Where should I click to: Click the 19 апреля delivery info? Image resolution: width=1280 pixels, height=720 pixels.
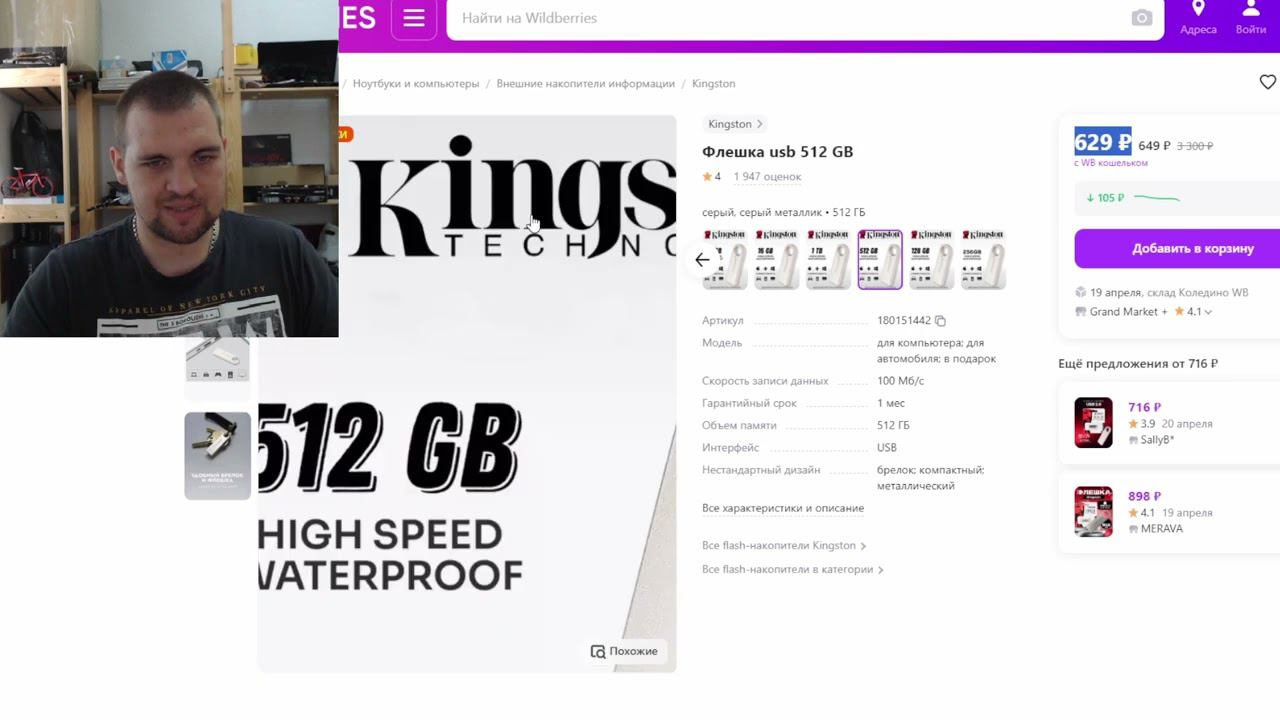click(x=1169, y=293)
